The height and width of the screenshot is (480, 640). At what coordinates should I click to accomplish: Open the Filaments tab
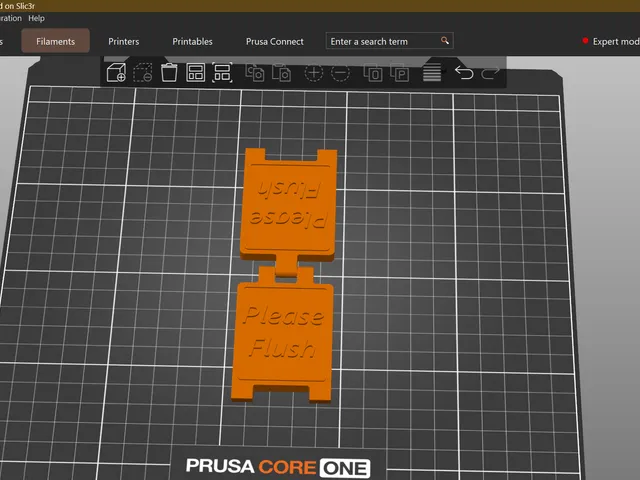coord(56,41)
